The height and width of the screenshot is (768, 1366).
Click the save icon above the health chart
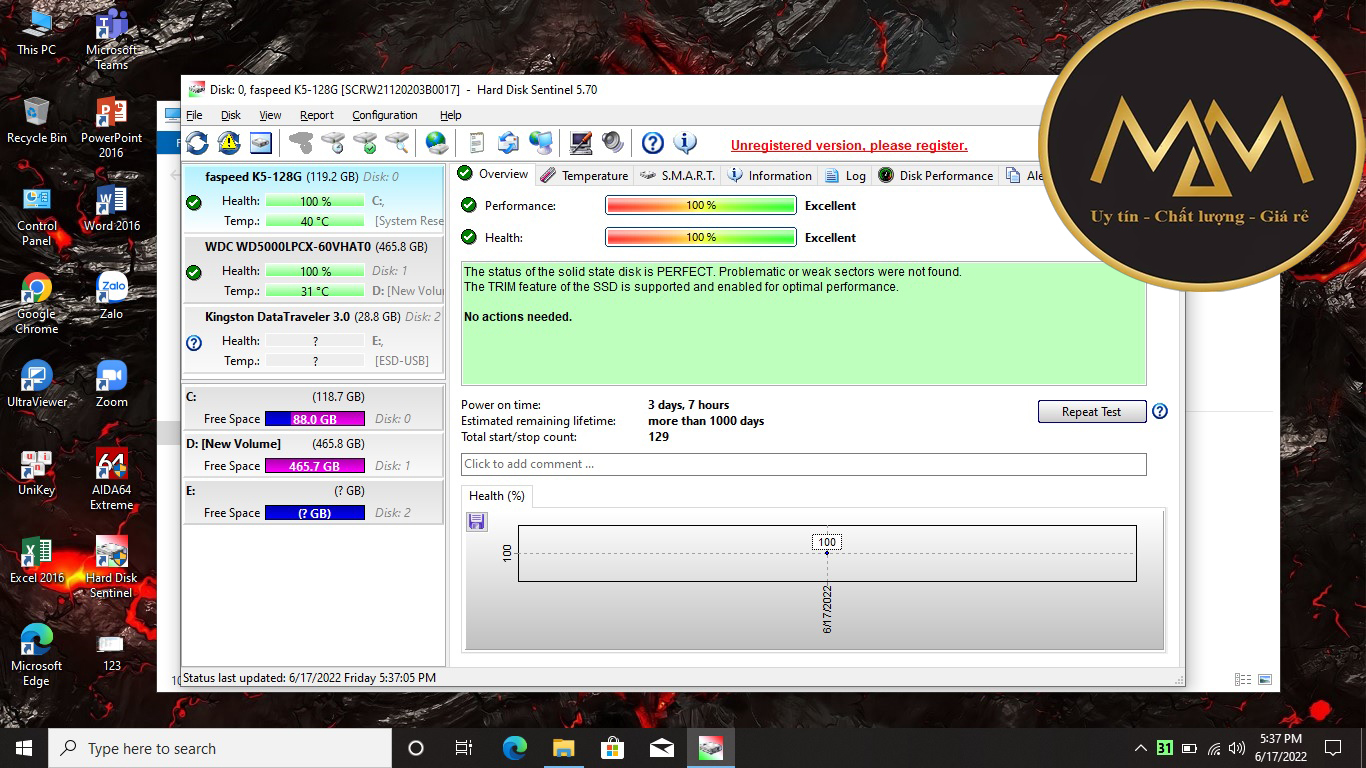click(x=477, y=521)
